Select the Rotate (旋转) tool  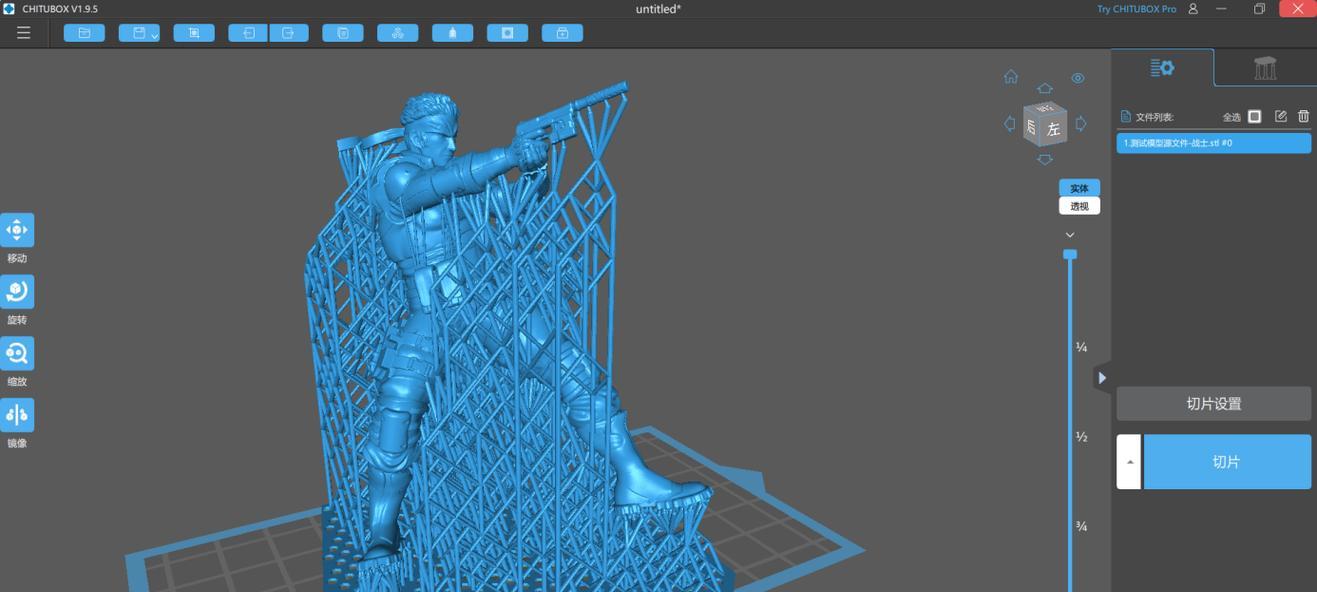tap(17, 292)
